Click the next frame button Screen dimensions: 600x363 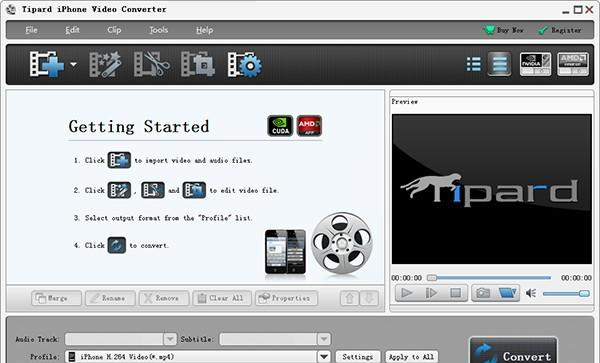pos(431,293)
